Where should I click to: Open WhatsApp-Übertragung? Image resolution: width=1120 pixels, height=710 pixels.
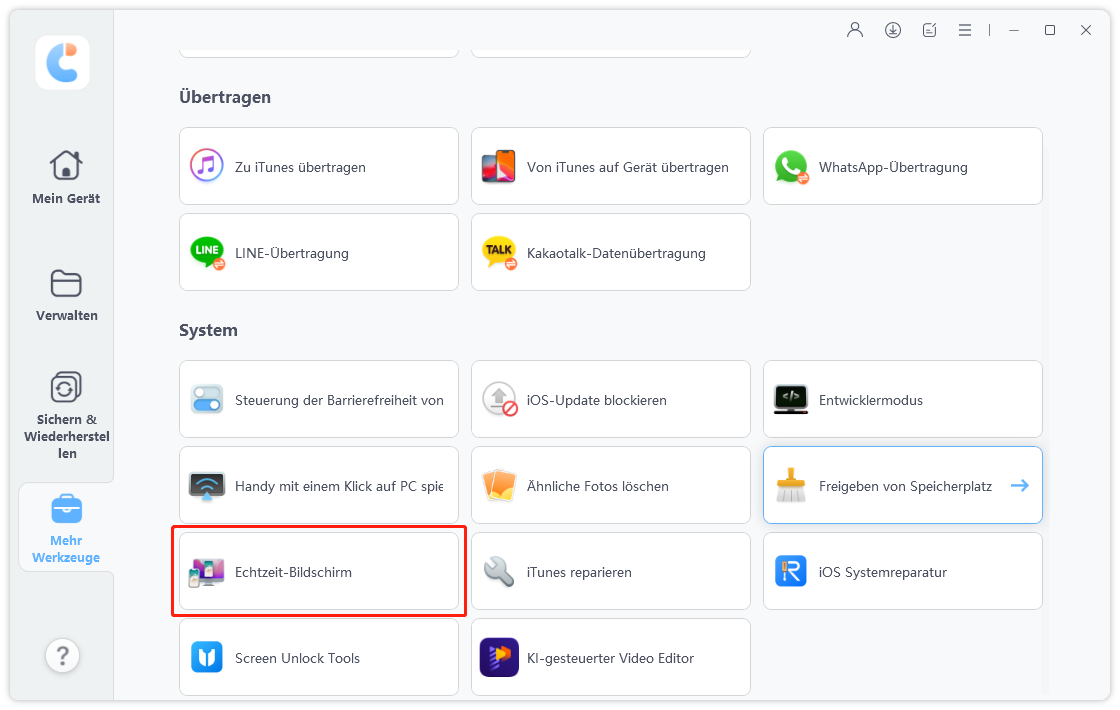click(903, 166)
